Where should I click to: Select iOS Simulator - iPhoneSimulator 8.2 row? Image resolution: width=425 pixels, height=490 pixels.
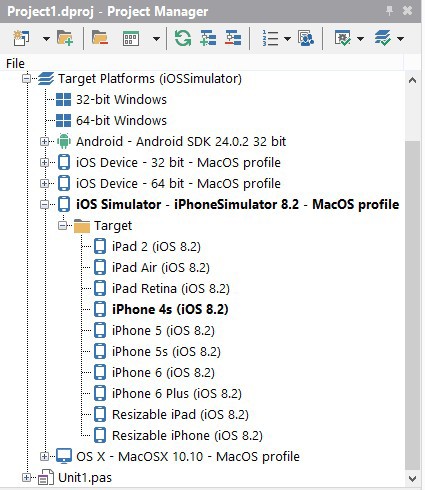click(x=238, y=204)
